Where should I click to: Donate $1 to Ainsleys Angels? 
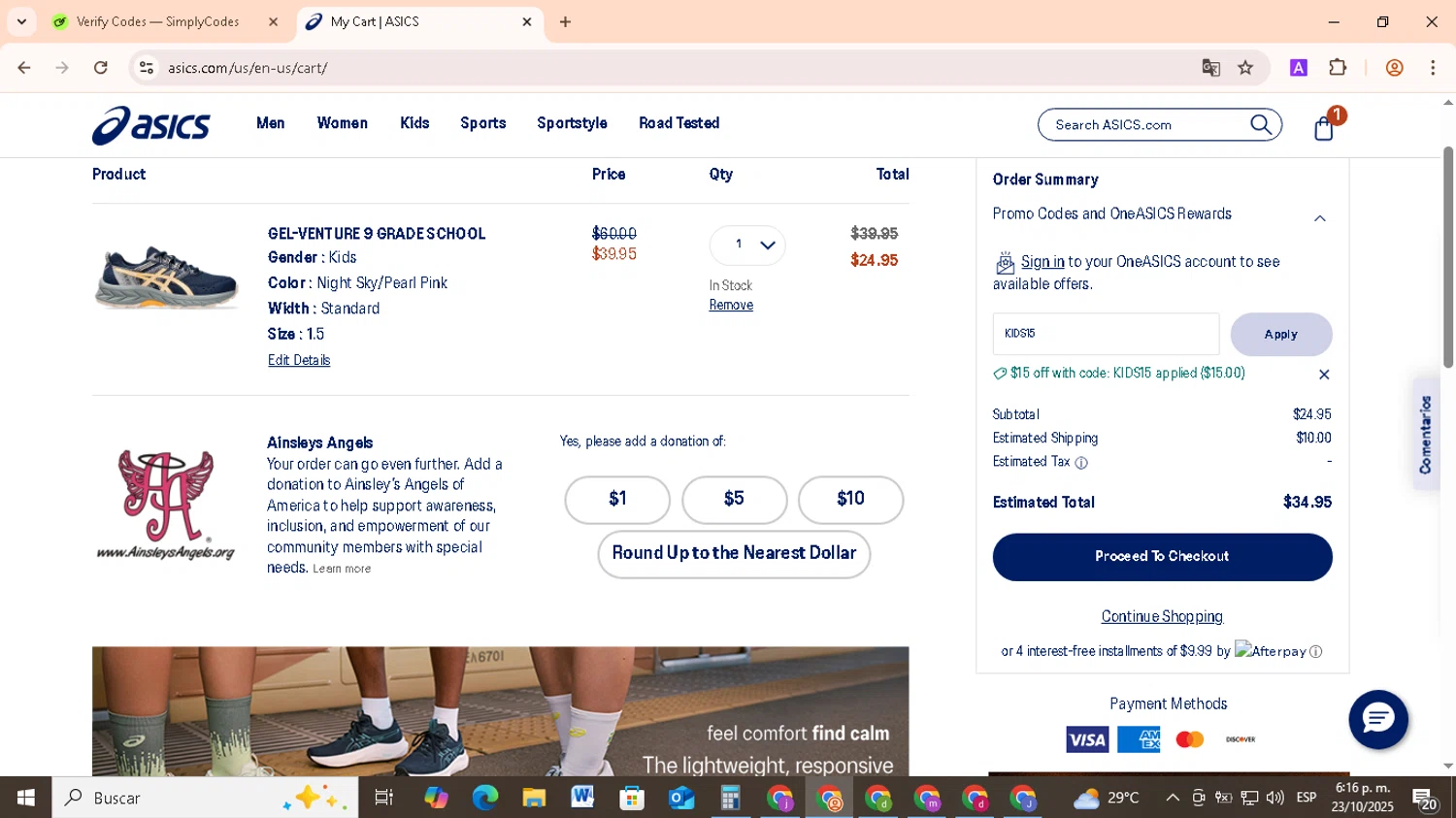click(x=617, y=500)
